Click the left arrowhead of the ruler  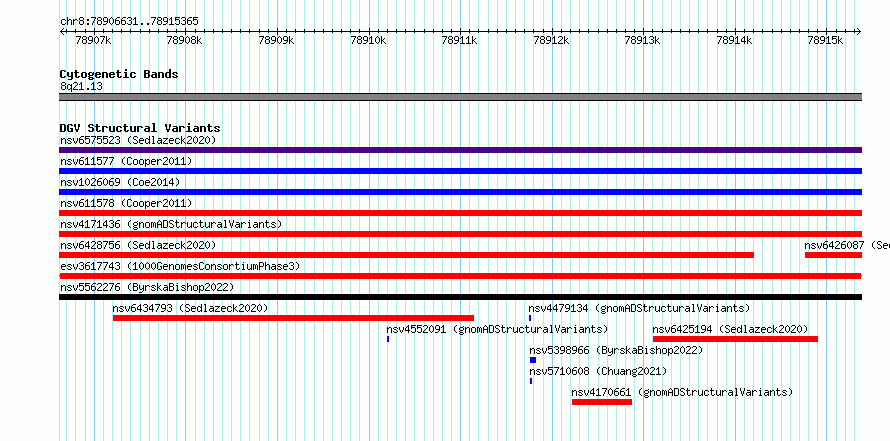click(62, 31)
